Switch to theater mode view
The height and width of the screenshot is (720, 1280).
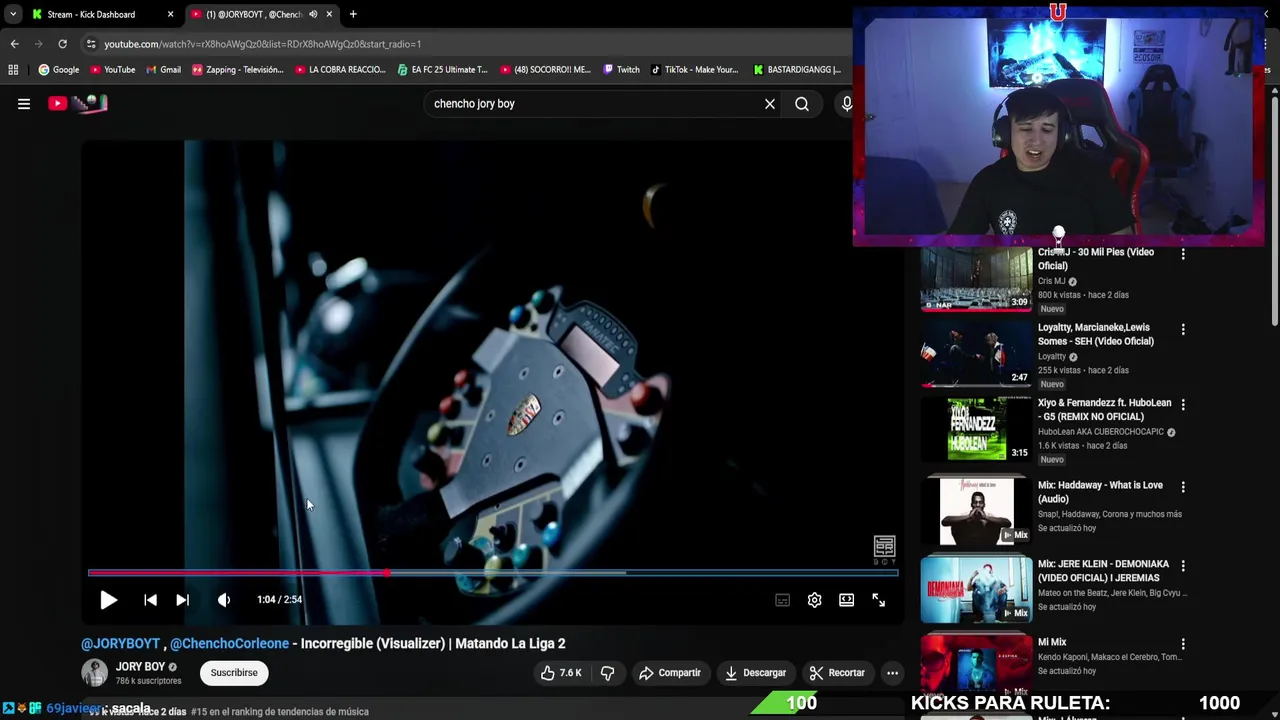tap(846, 600)
